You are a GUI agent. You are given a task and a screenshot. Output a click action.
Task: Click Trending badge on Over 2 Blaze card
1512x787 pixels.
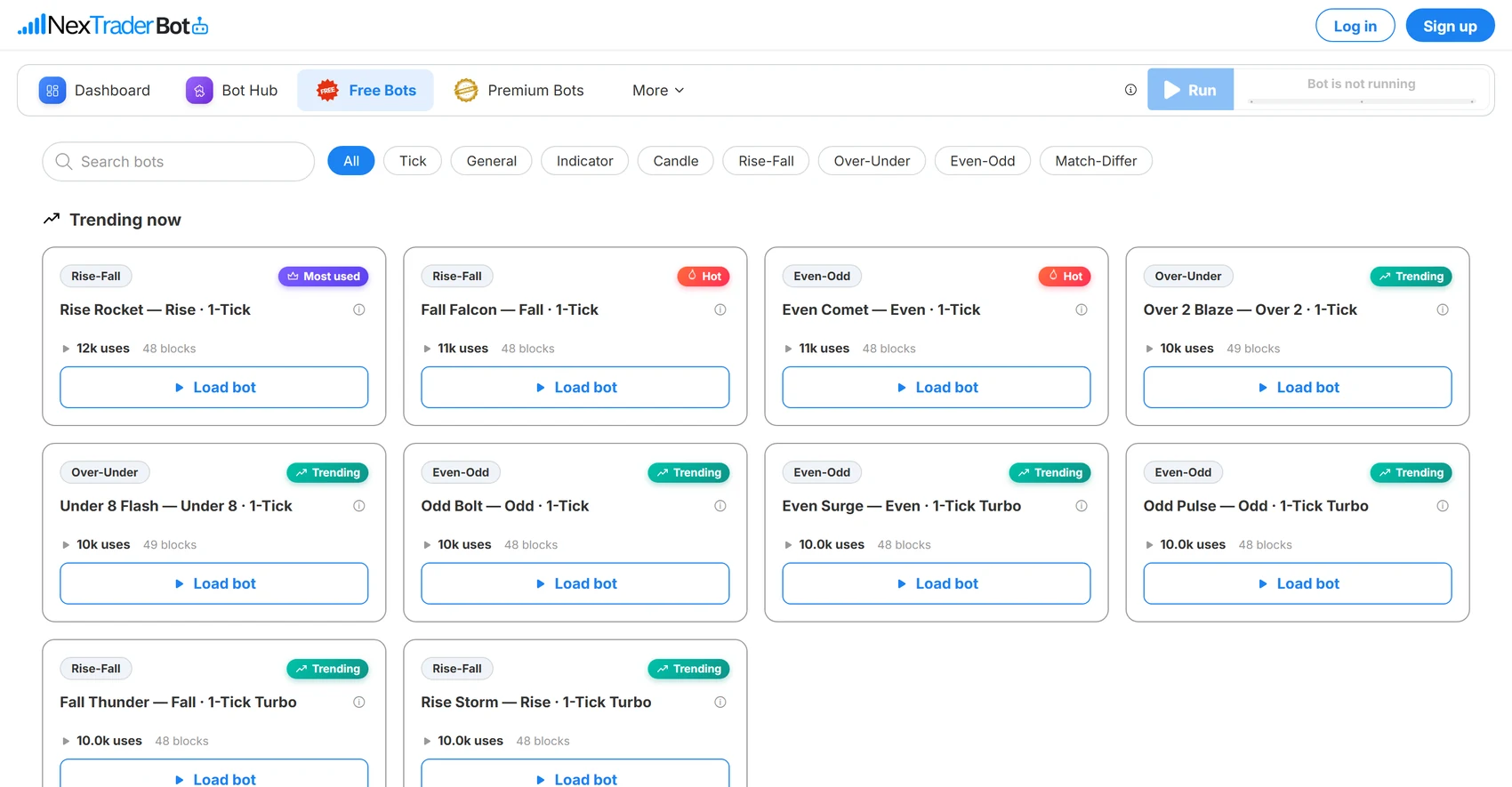point(1411,277)
